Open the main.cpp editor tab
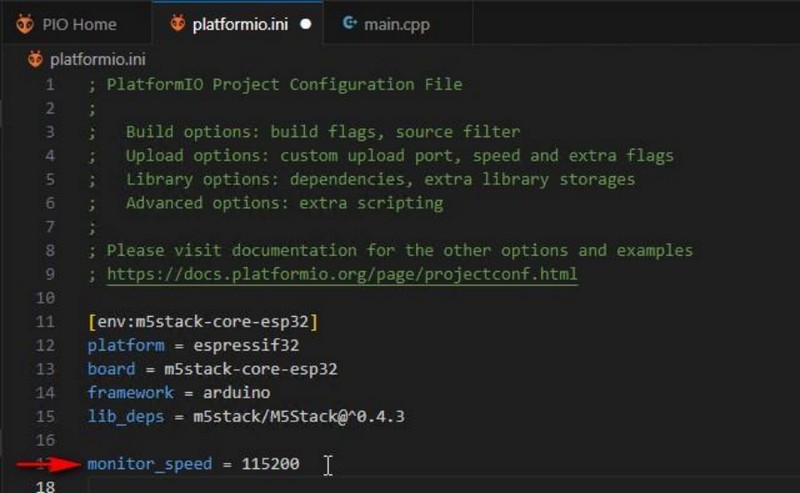The image size is (800, 493). pyautogui.click(x=398, y=24)
